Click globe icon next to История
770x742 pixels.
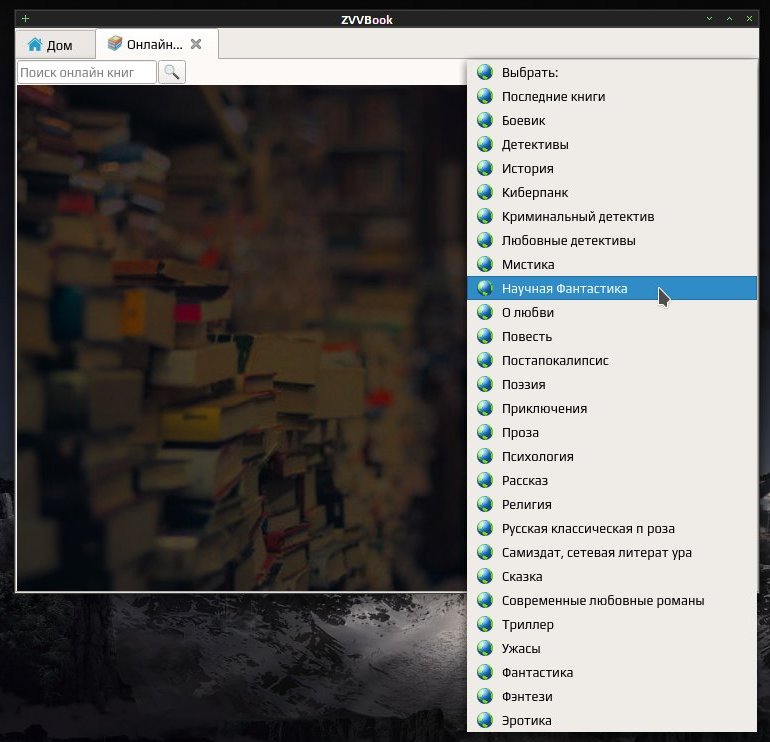coord(485,168)
